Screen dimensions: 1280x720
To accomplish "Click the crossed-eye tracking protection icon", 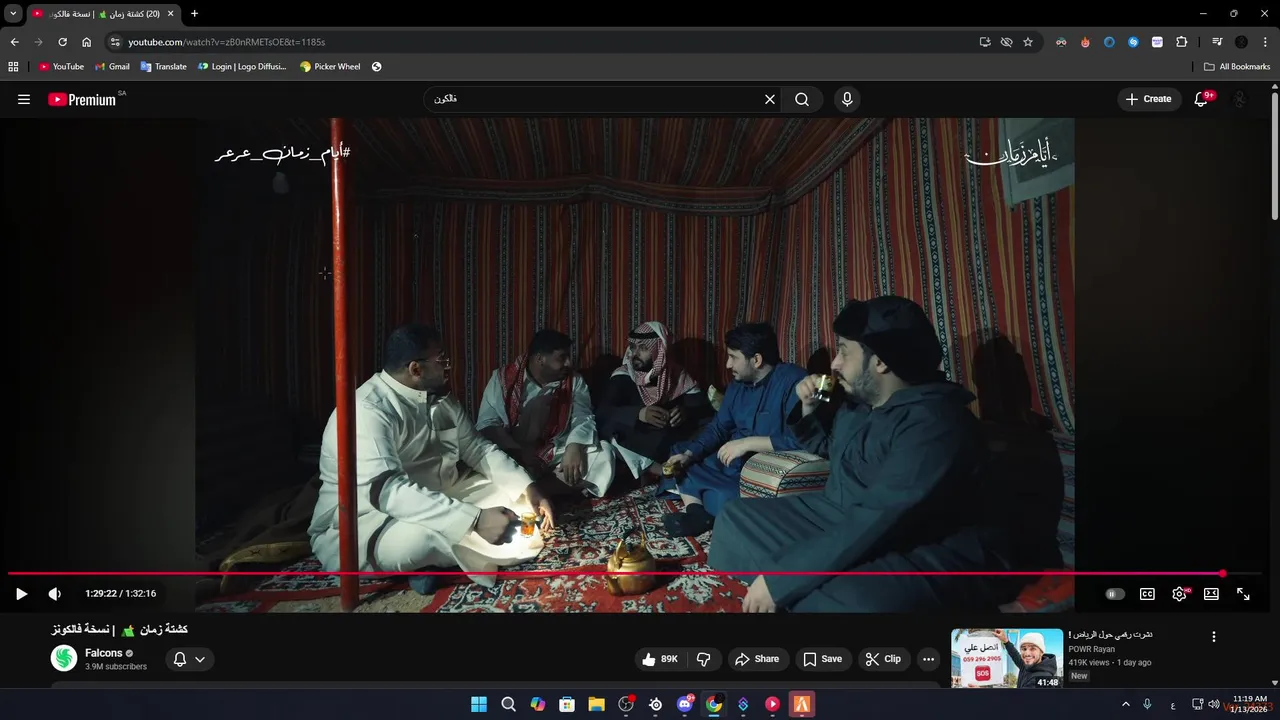I will [x=1006, y=42].
